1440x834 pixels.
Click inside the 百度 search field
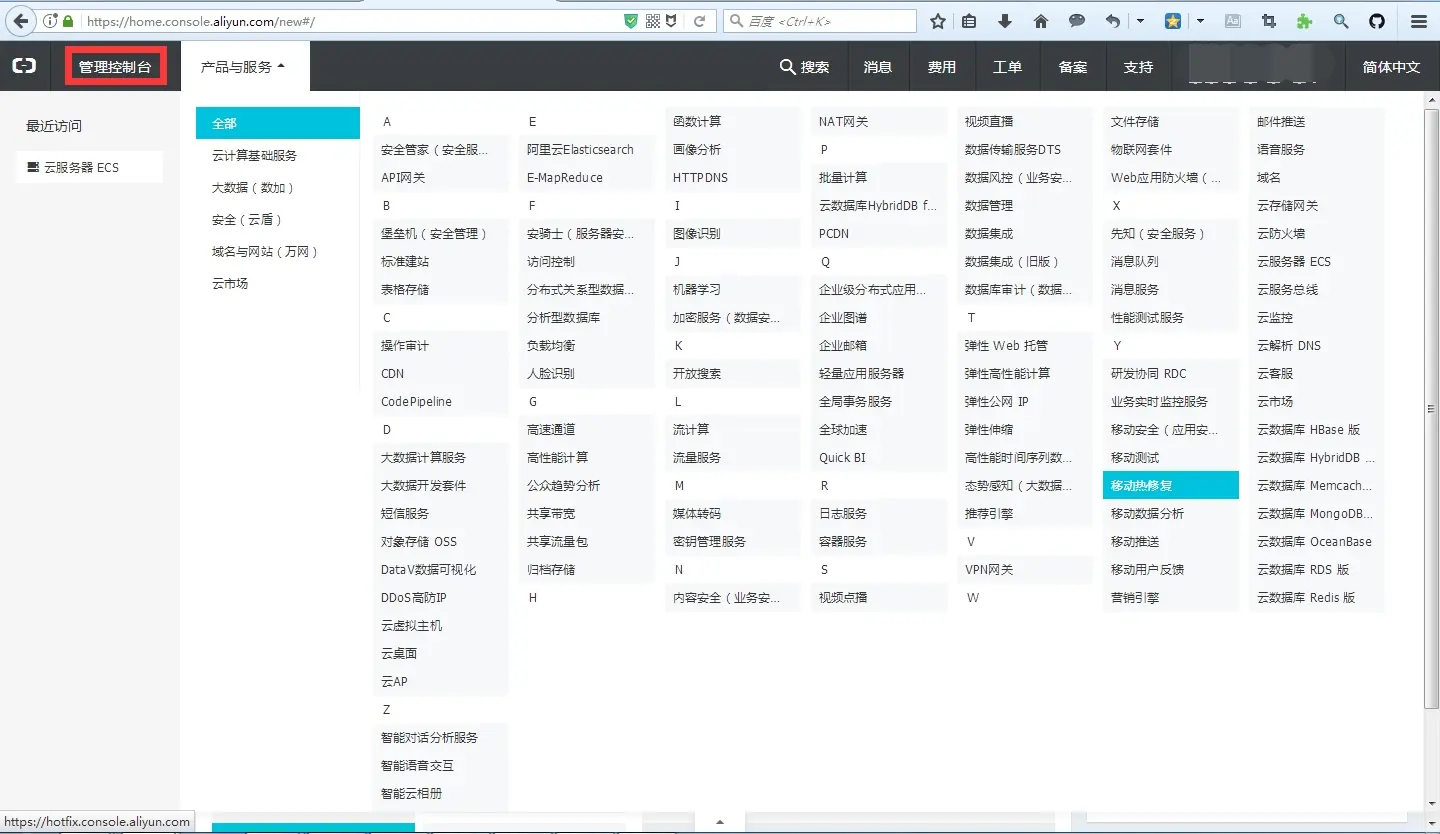tap(820, 20)
